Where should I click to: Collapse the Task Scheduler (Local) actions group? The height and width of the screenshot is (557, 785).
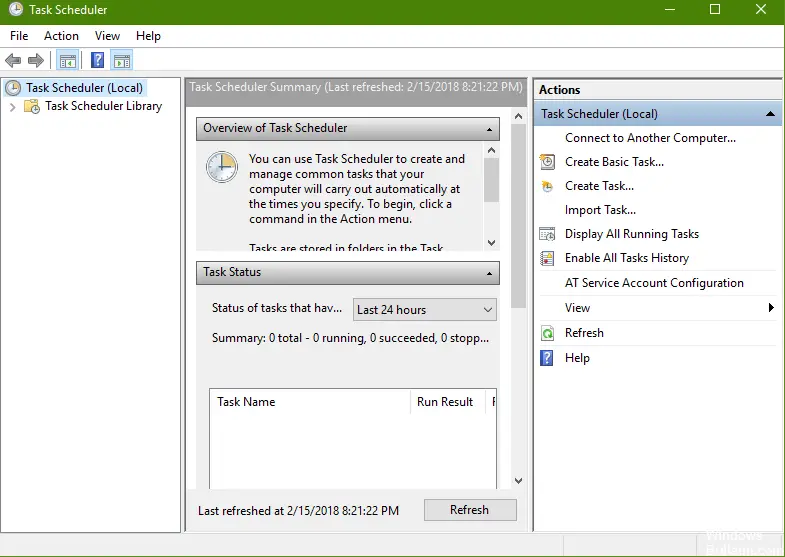click(x=770, y=114)
